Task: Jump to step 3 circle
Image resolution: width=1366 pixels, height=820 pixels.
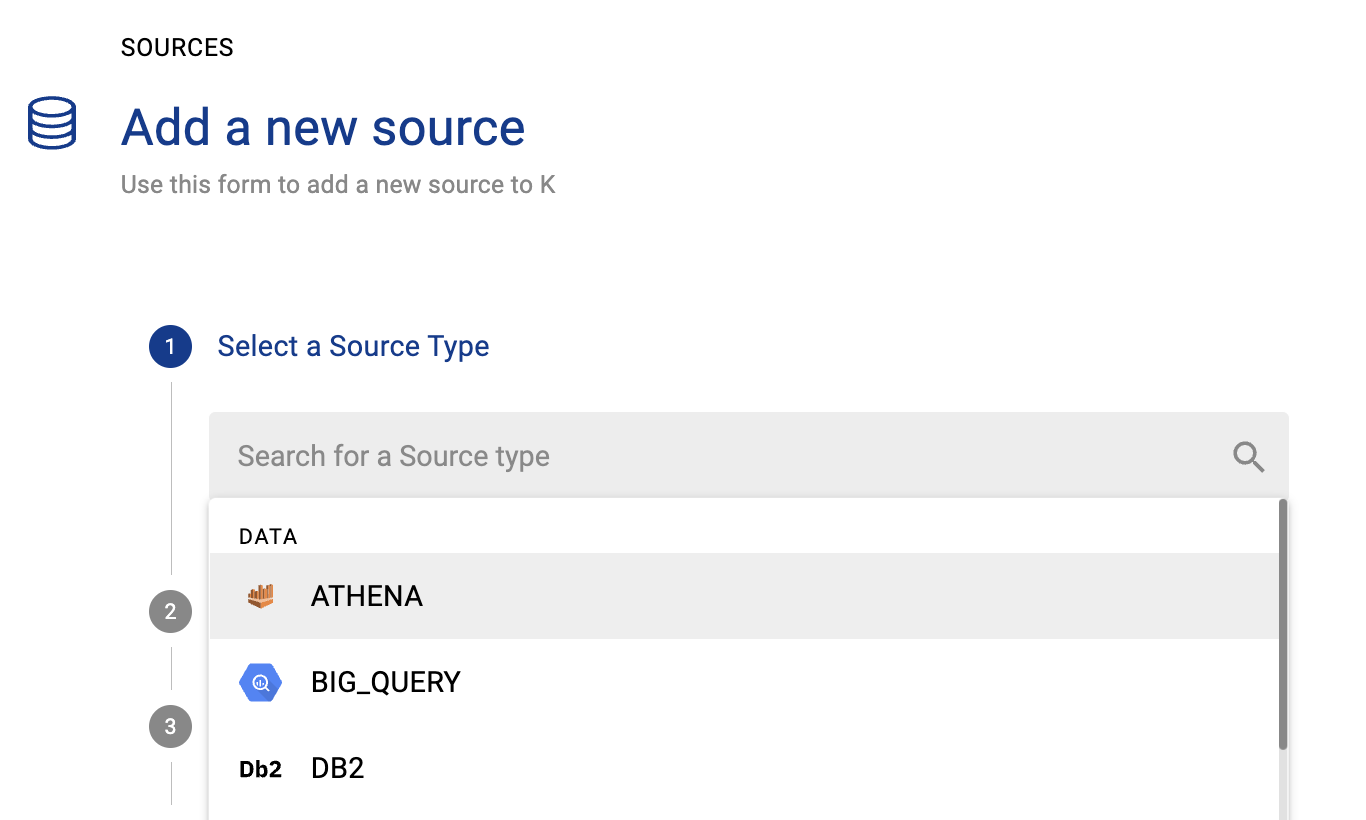Action: pyautogui.click(x=170, y=726)
